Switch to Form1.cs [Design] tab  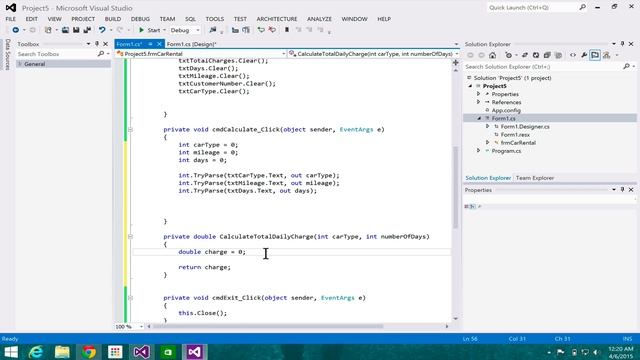click(x=191, y=44)
